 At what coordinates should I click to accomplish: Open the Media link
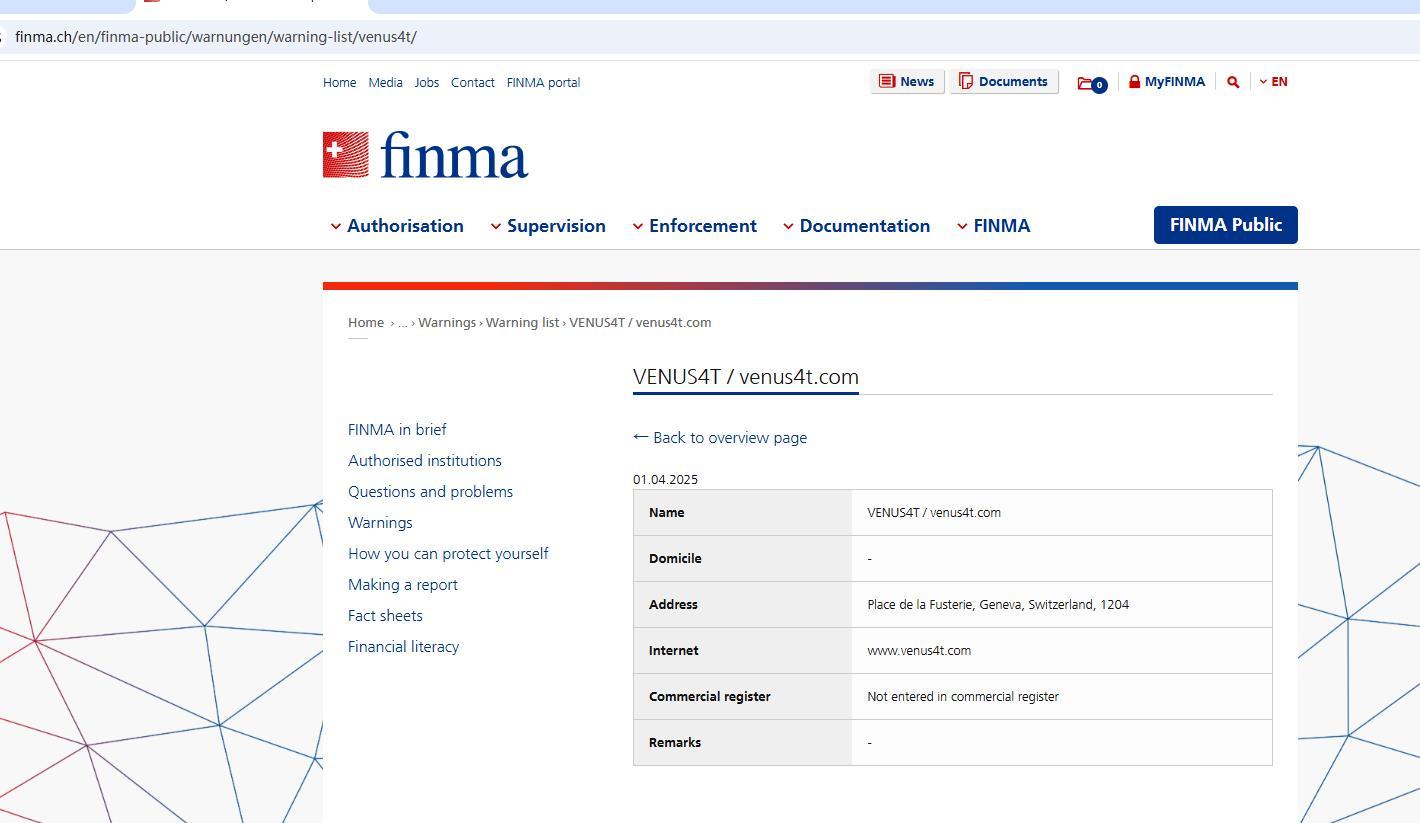point(385,83)
